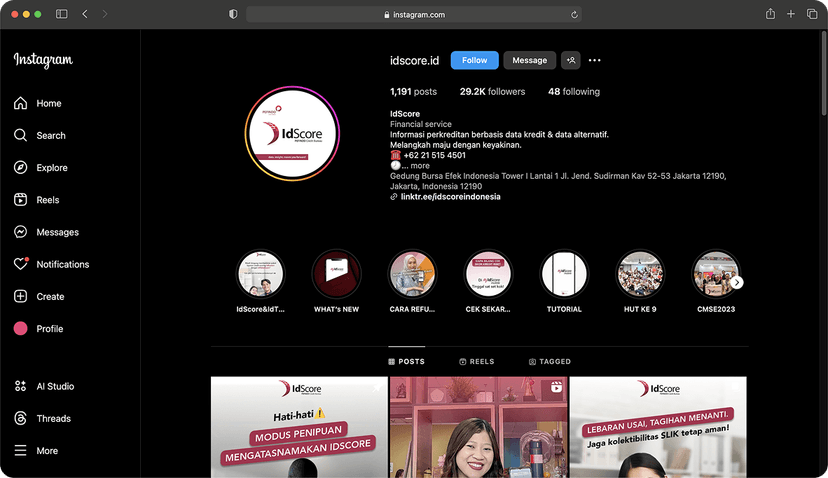
Task: Open CEK SEKAR... highlight
Action: point(488,274)
